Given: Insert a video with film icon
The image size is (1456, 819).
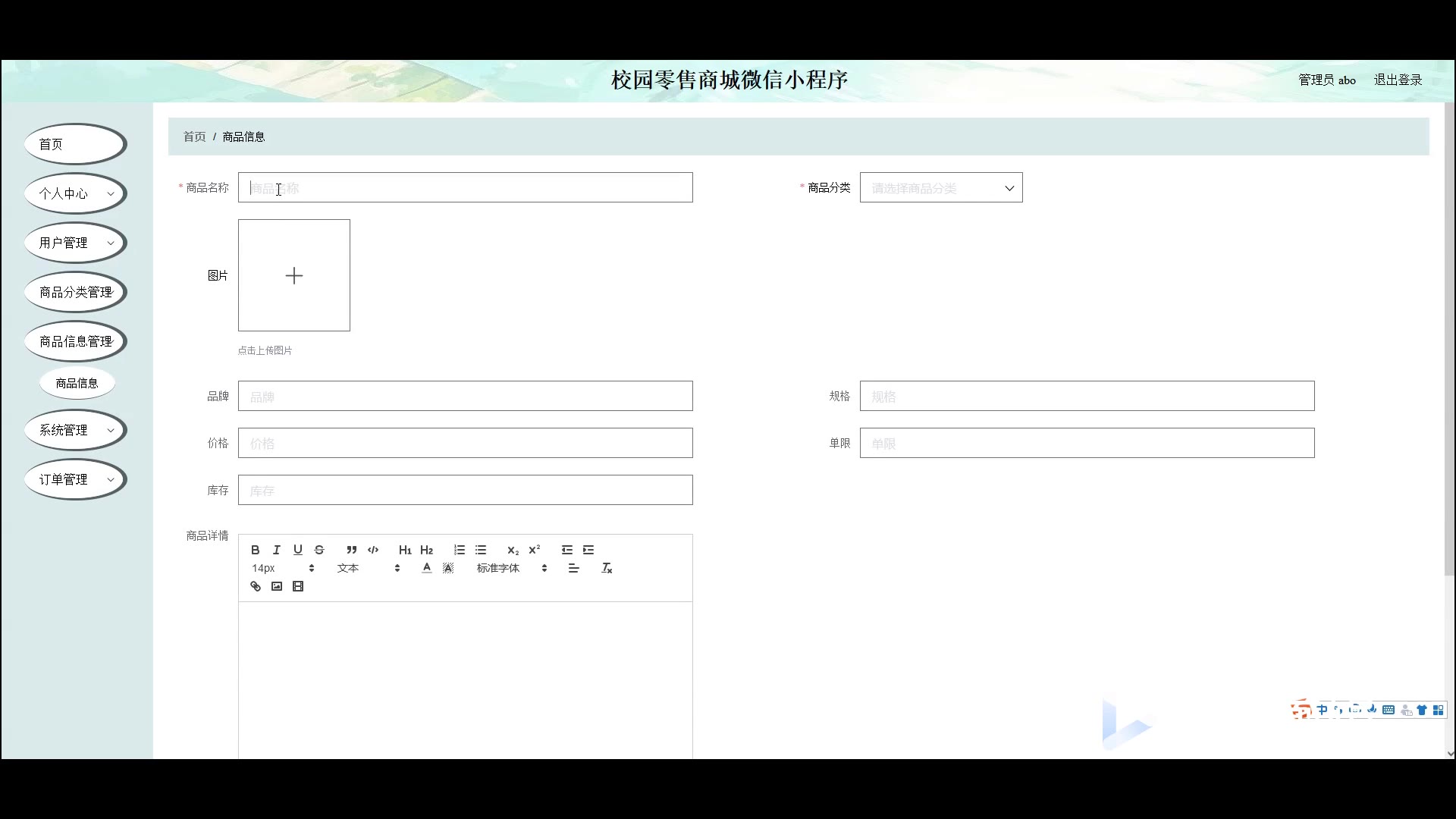Looking at the screenshot, I should point(298,586).
